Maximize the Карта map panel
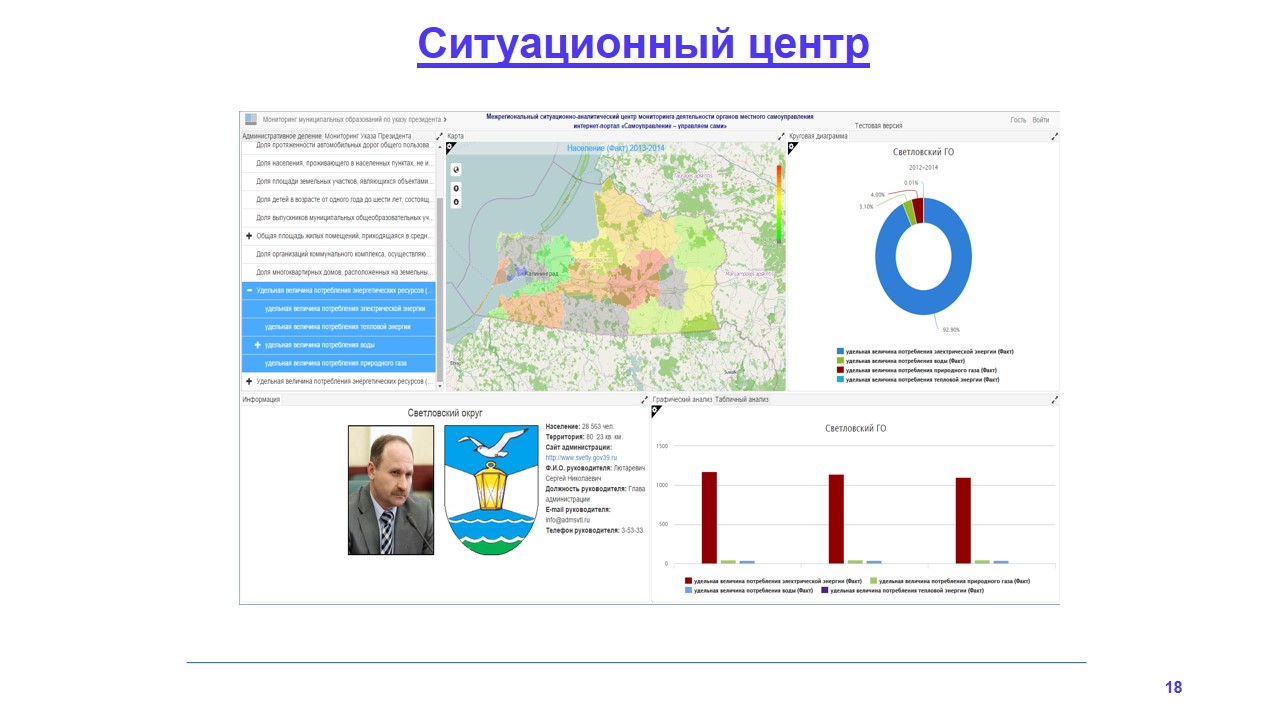The height and width of the screenshot is (720, 1280). [x=782, y=136]
